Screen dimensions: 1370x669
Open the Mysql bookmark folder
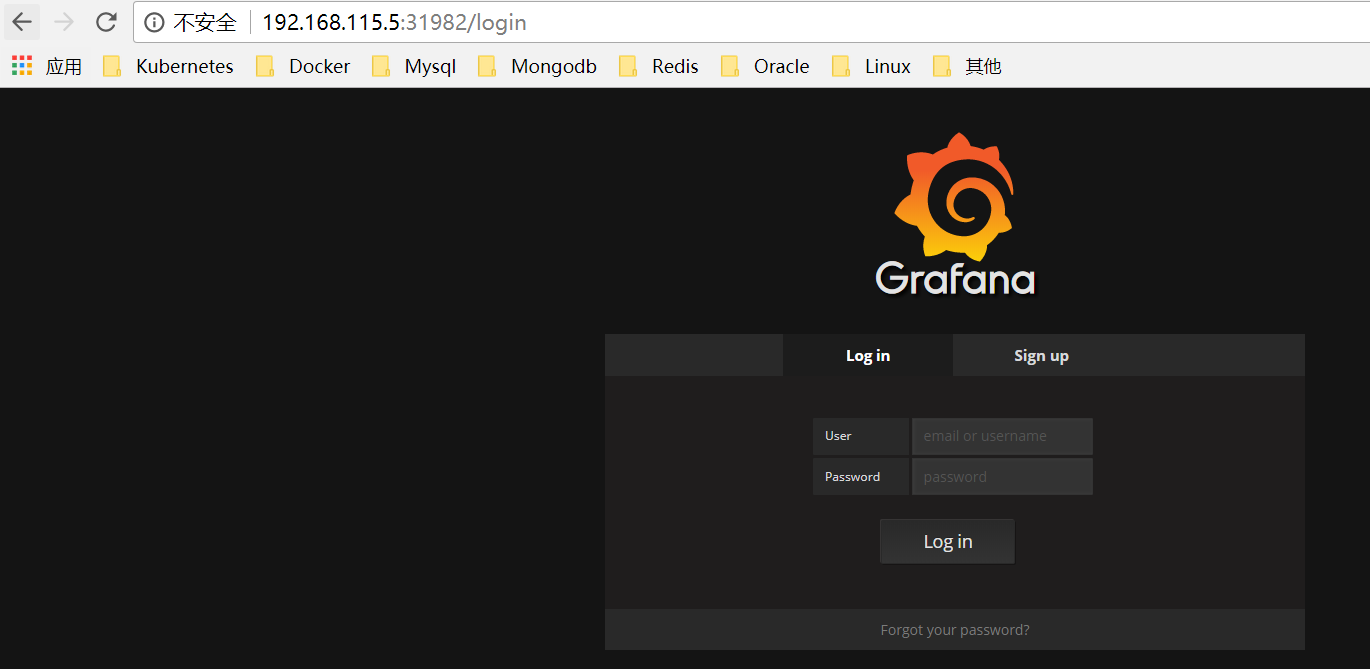[414, 66]
